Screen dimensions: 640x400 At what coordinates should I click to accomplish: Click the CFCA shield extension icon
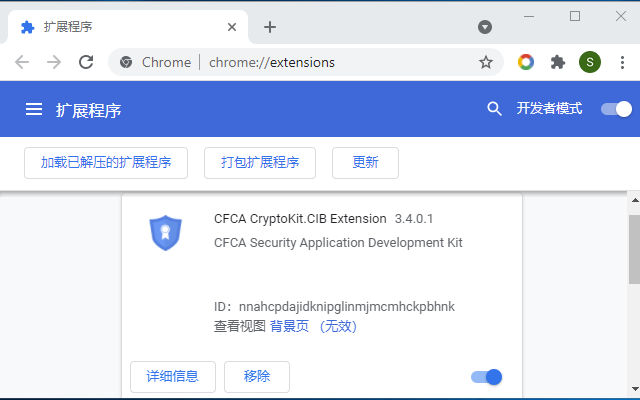(165, 233)
